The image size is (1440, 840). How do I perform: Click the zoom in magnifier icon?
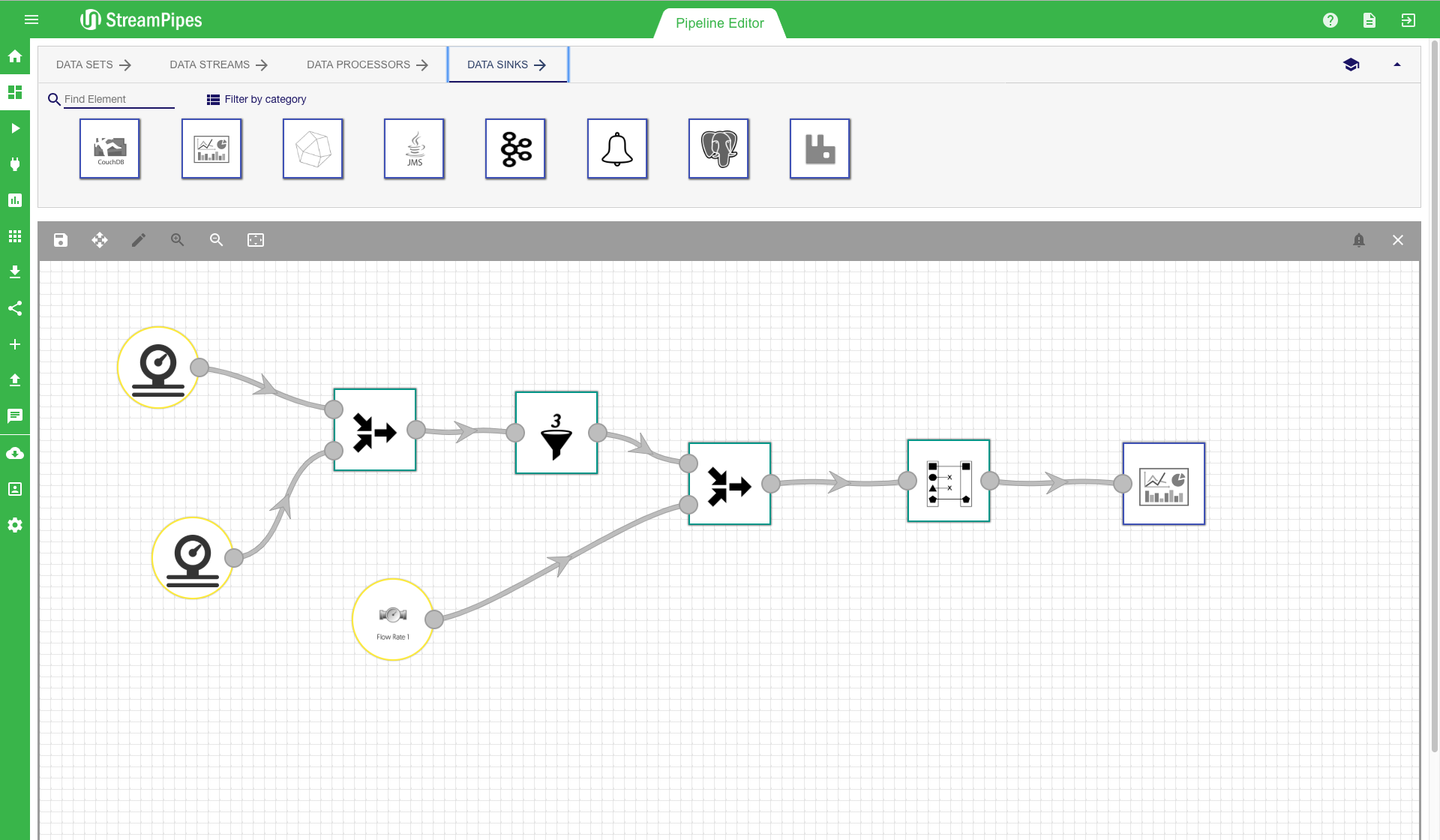point(178,240)
